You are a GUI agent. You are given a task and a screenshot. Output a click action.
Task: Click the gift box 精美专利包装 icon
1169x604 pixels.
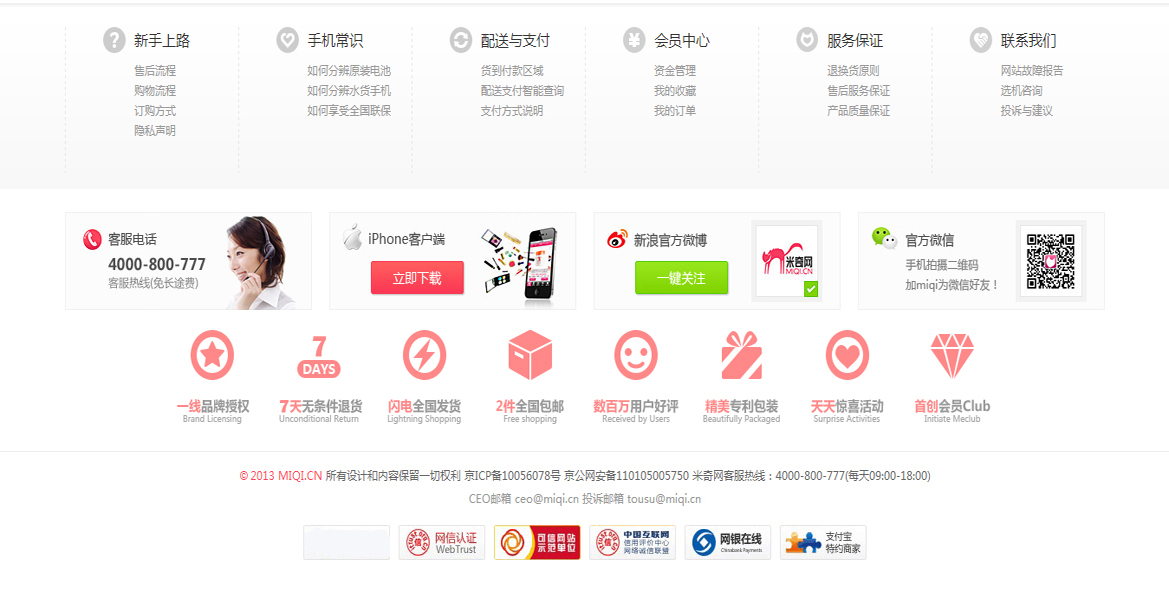pyautogui.click(x=742, y=355)
